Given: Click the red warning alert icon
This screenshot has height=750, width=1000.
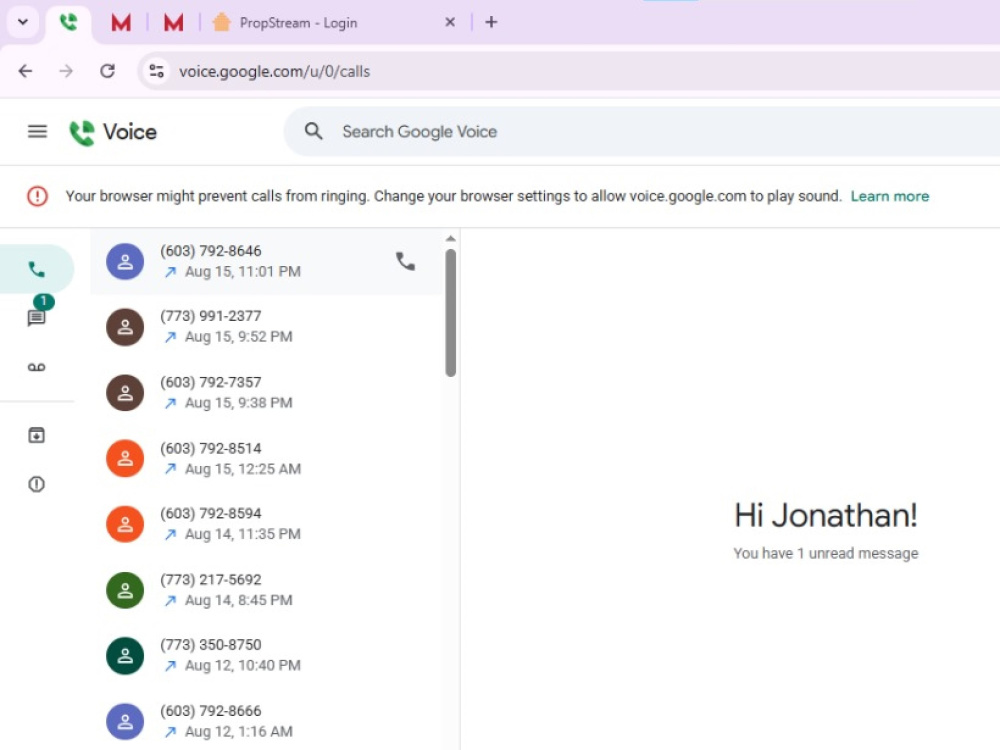Looking at the screenshot, I should 37,196.
